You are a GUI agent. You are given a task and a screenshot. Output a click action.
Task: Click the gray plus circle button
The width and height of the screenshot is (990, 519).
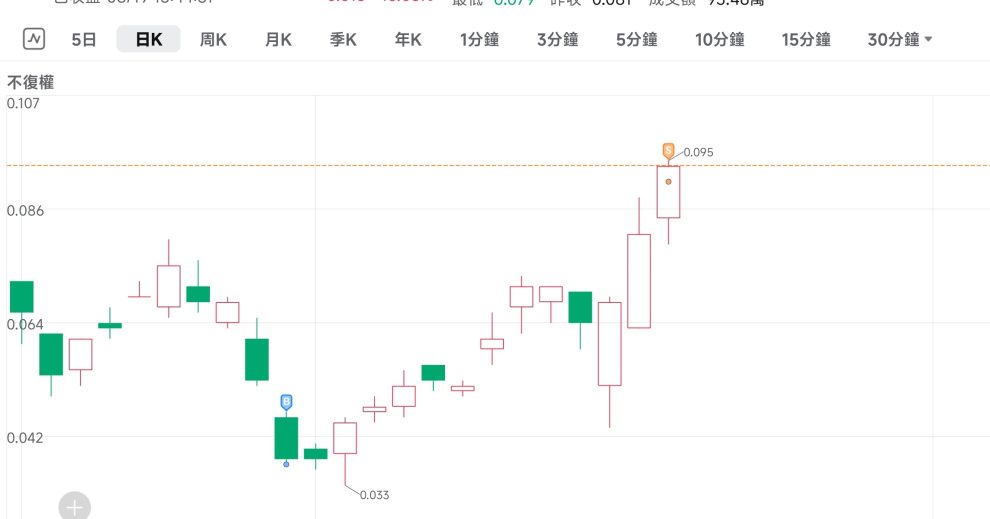74,507
